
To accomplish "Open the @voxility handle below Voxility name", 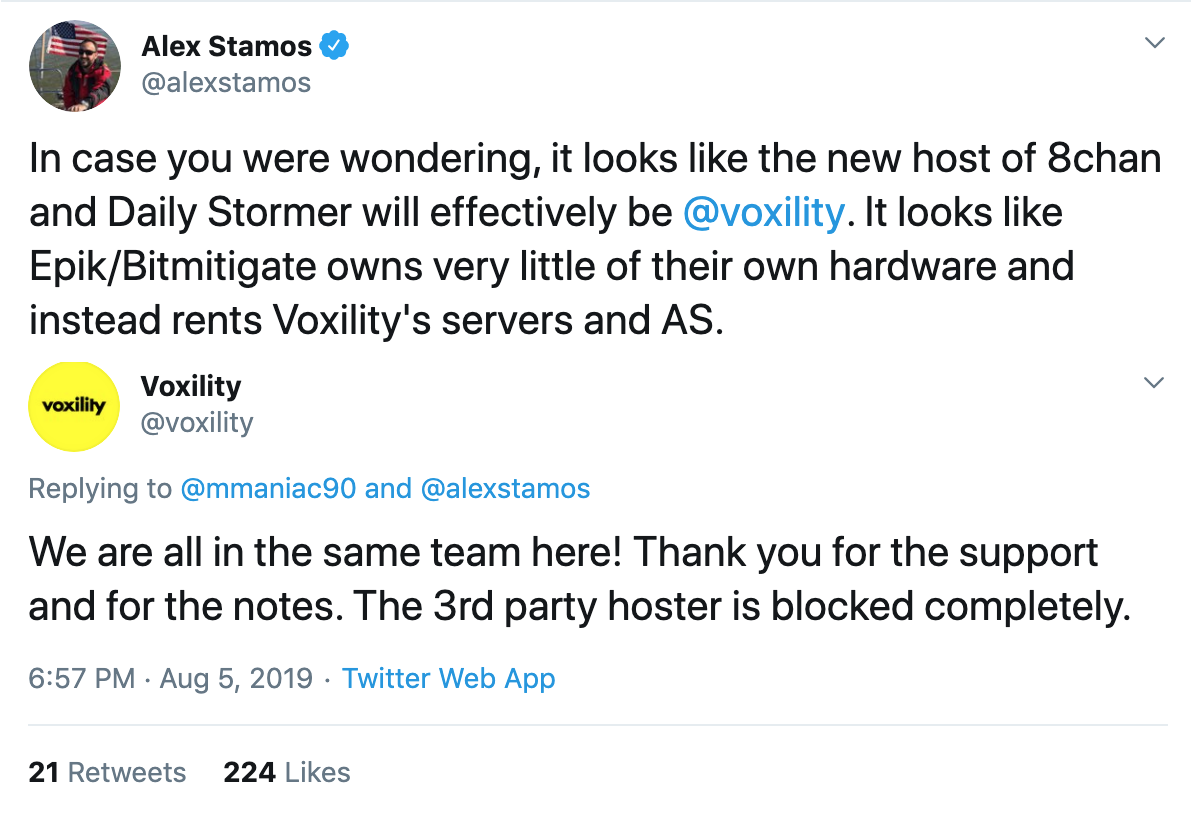I will coord(197,422).
